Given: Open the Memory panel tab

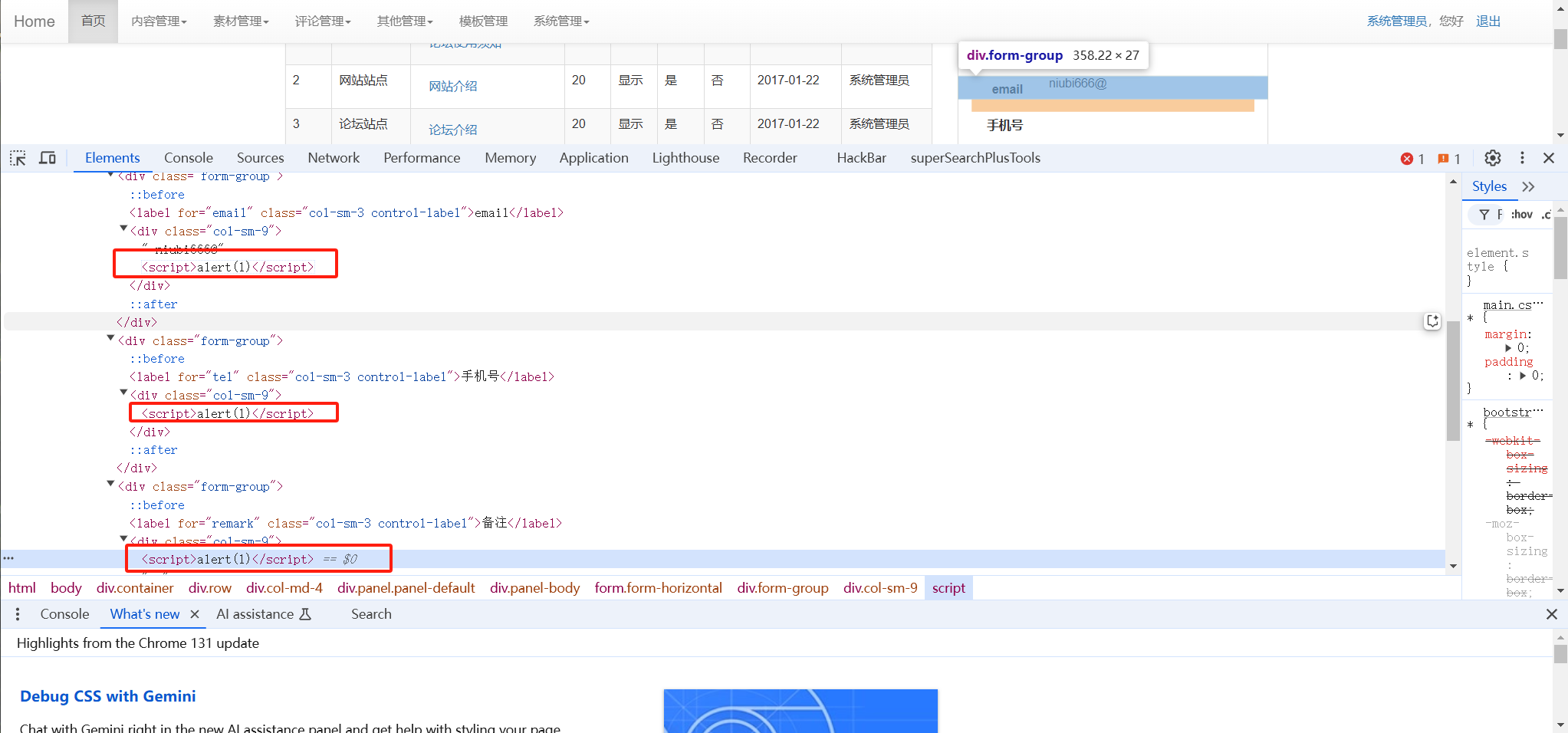Looking at the screenshot, I should click(x=511, y=158).
